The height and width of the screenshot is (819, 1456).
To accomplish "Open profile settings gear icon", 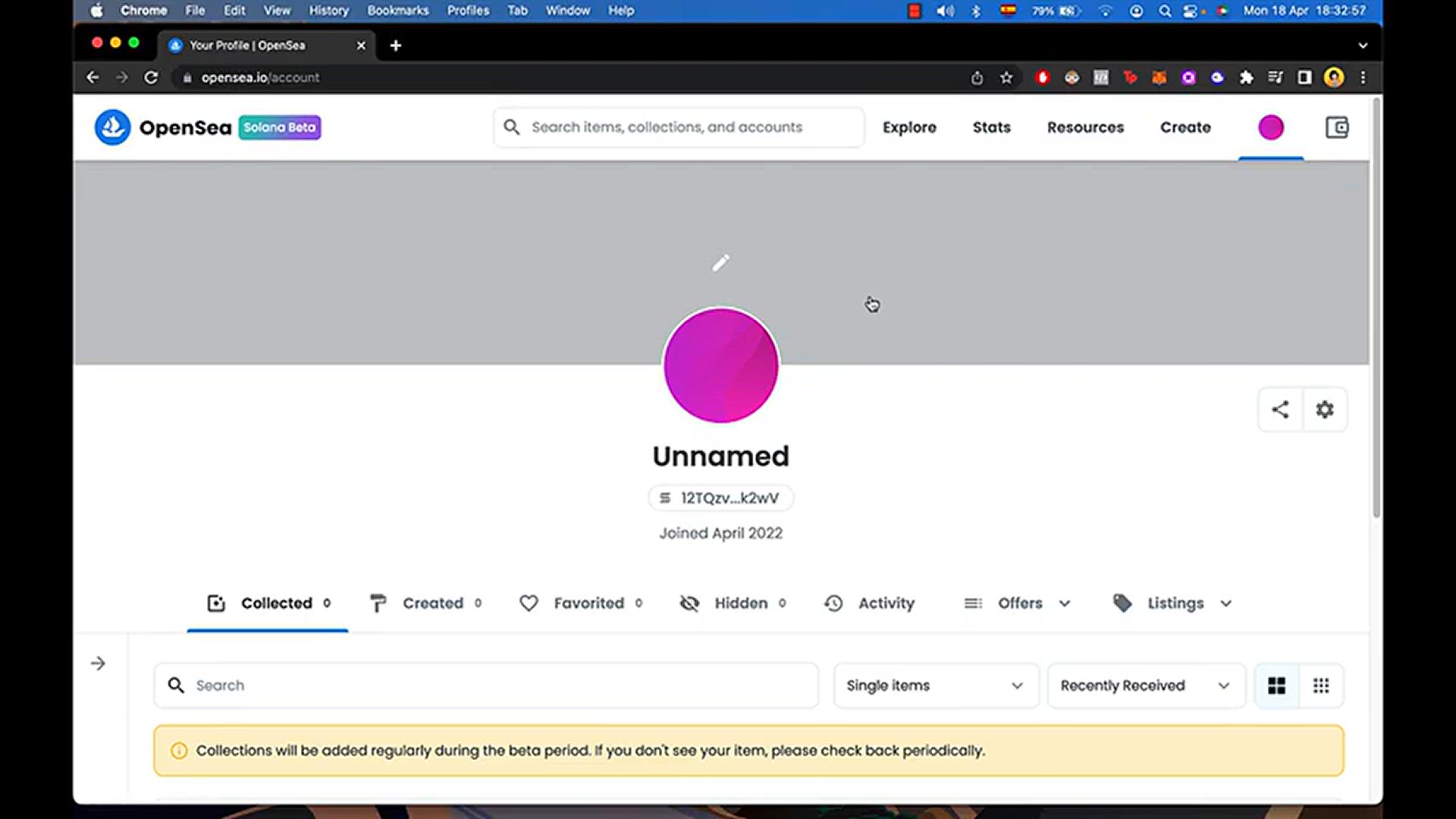I will click(1325, 409).
